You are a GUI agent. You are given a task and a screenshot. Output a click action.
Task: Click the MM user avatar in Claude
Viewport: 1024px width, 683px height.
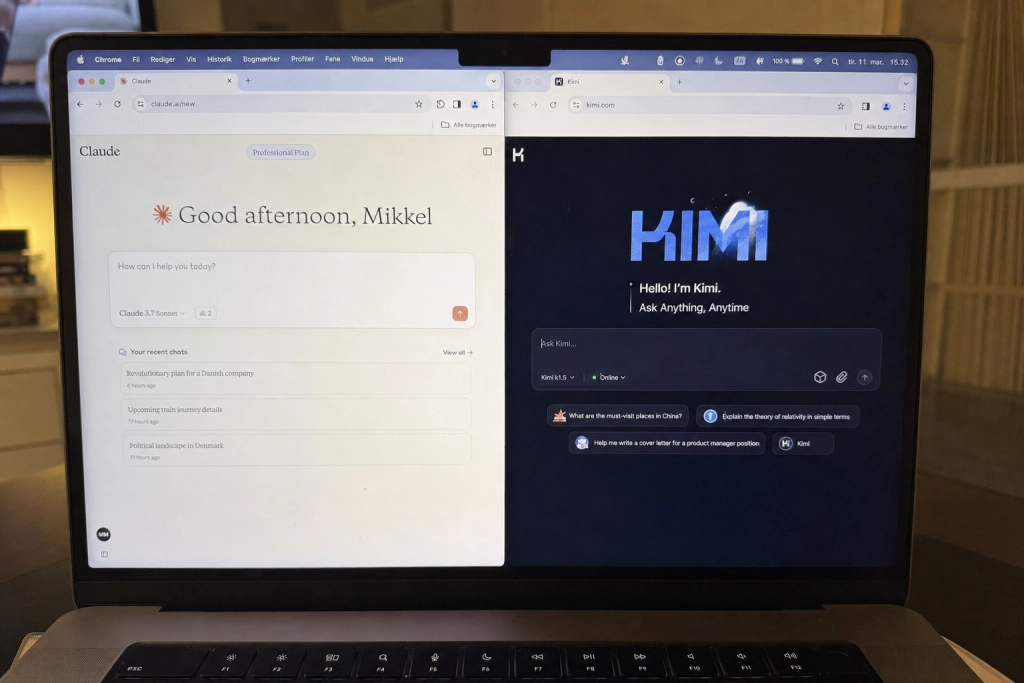coord(103,534)
